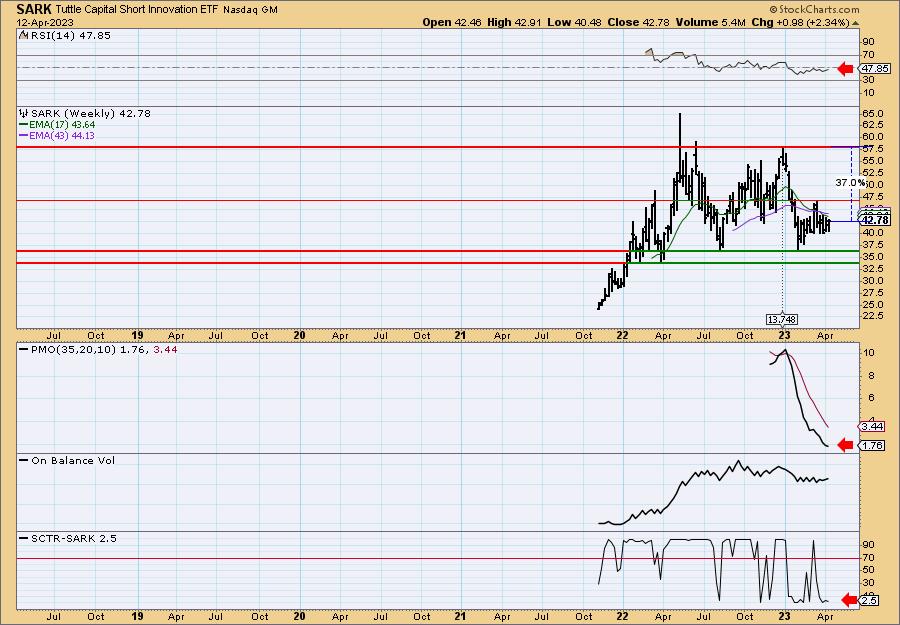Click the 1.76 PMO value tag
900x625 pixels.
coord(873,445)
